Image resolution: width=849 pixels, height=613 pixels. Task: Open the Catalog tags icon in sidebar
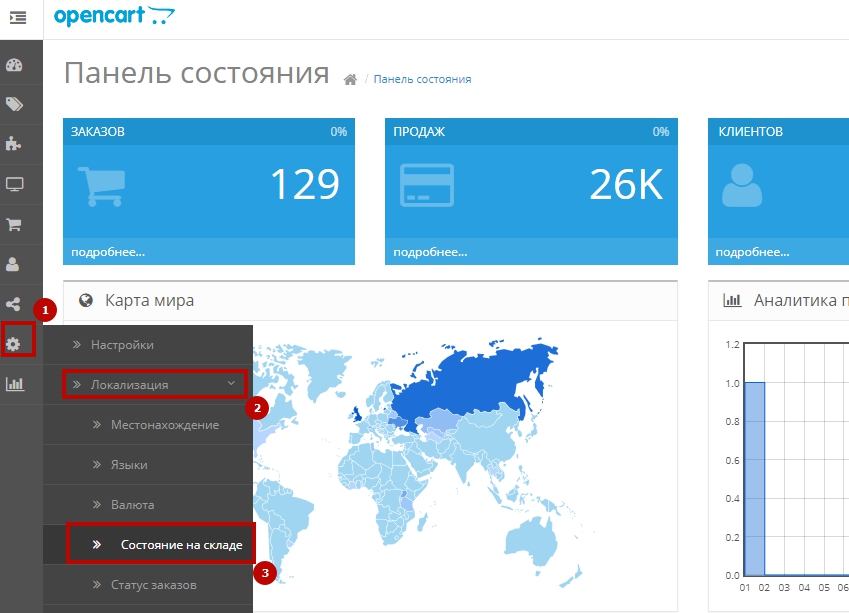[x=14, y=104]
